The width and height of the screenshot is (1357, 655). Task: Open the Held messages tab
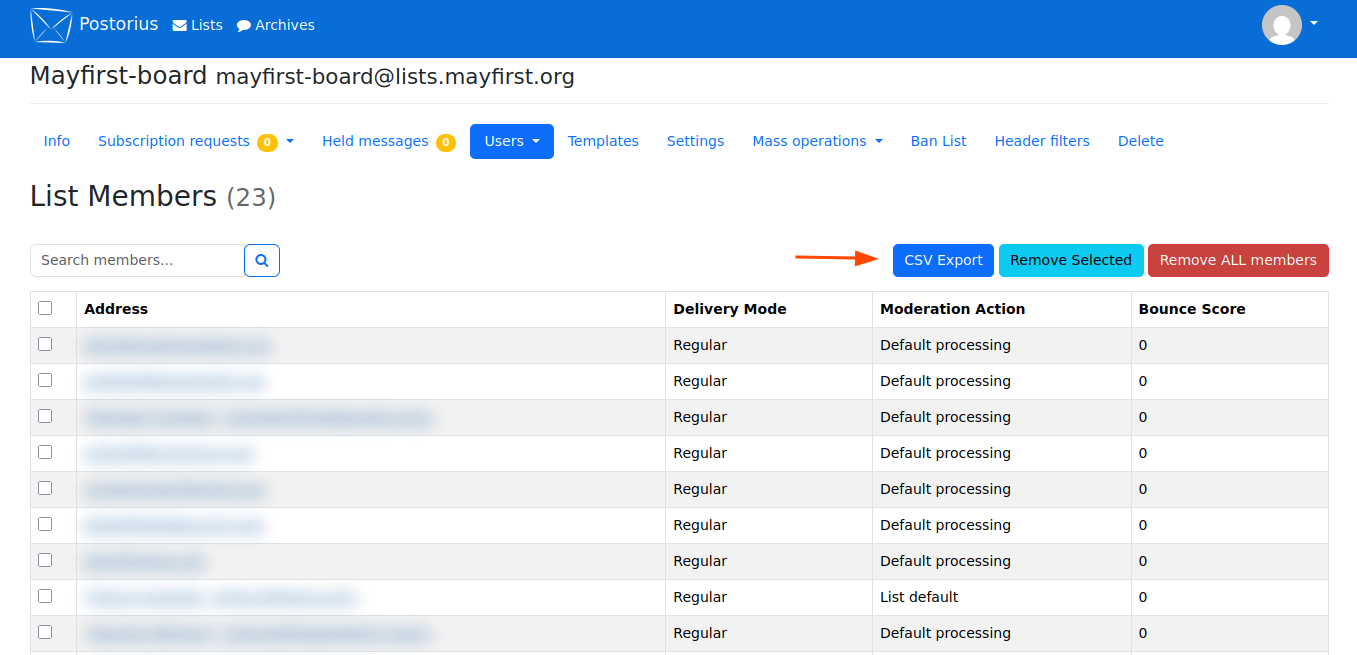click(x=388, y=142)
